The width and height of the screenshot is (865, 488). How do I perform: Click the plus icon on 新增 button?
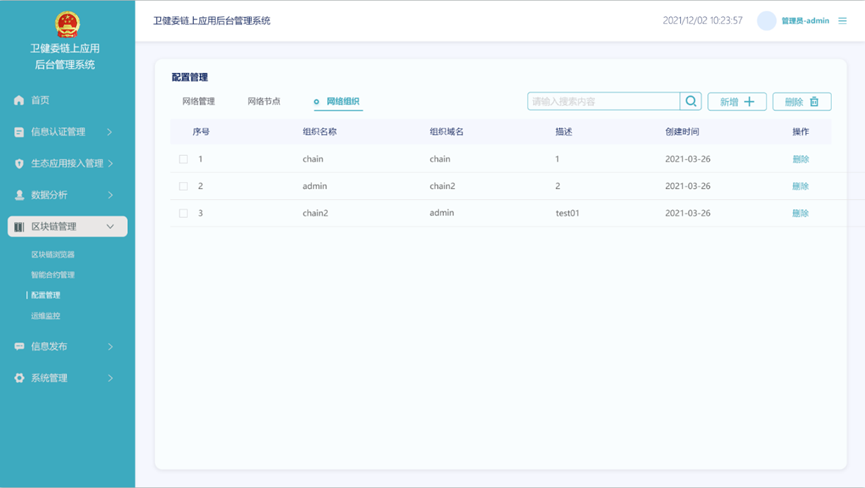click(x=749, y=101)
